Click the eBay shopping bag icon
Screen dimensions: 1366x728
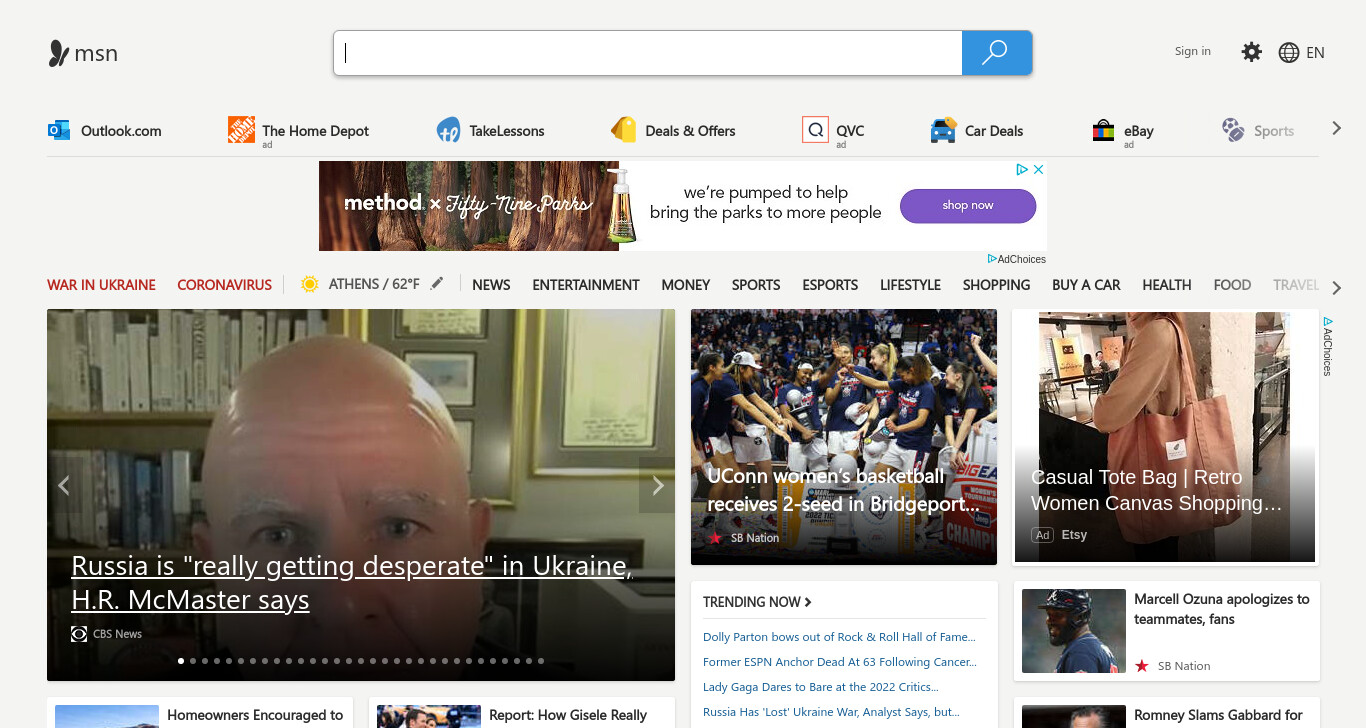coord(1103,130)
